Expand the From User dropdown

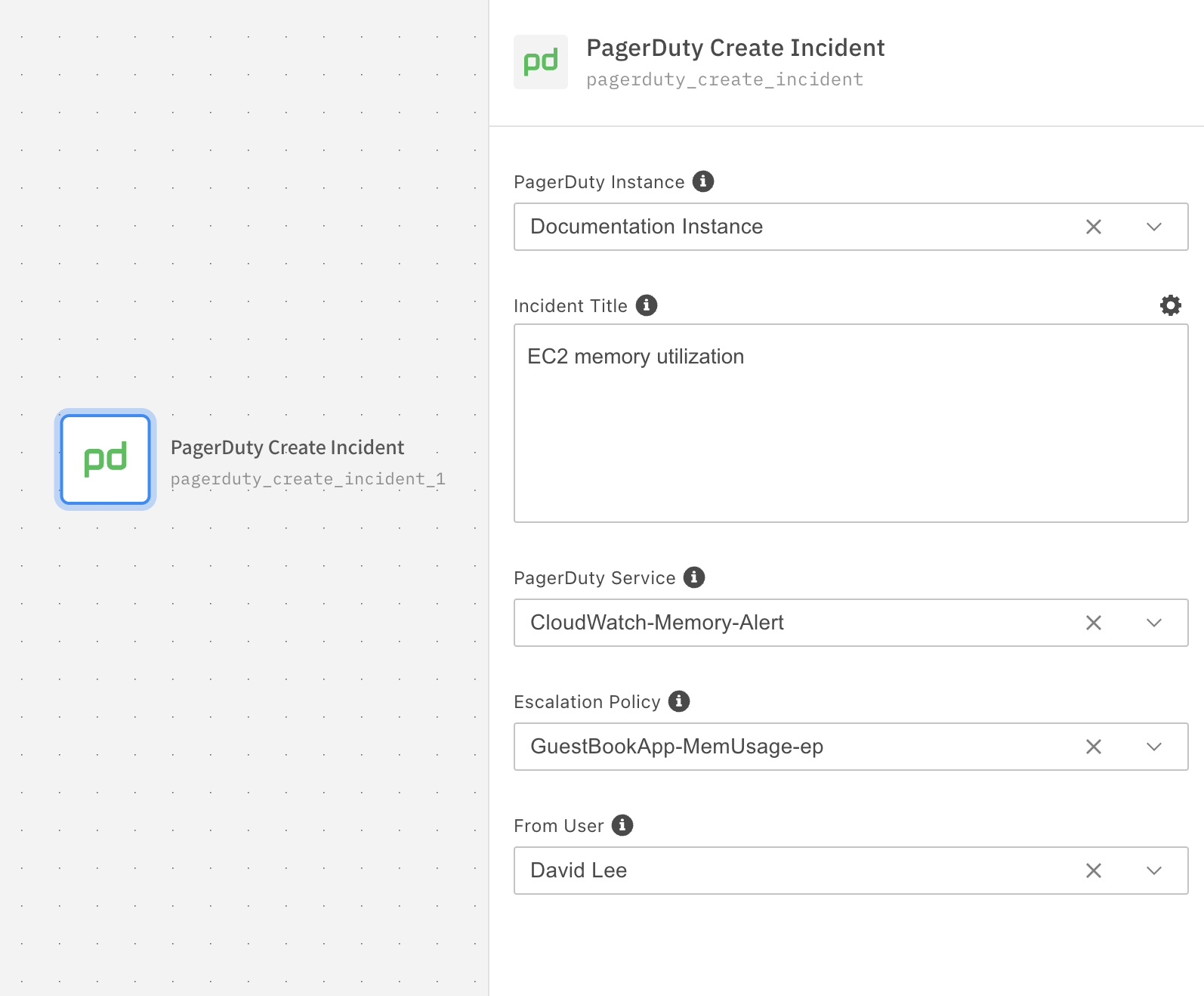coord(1153,871)
